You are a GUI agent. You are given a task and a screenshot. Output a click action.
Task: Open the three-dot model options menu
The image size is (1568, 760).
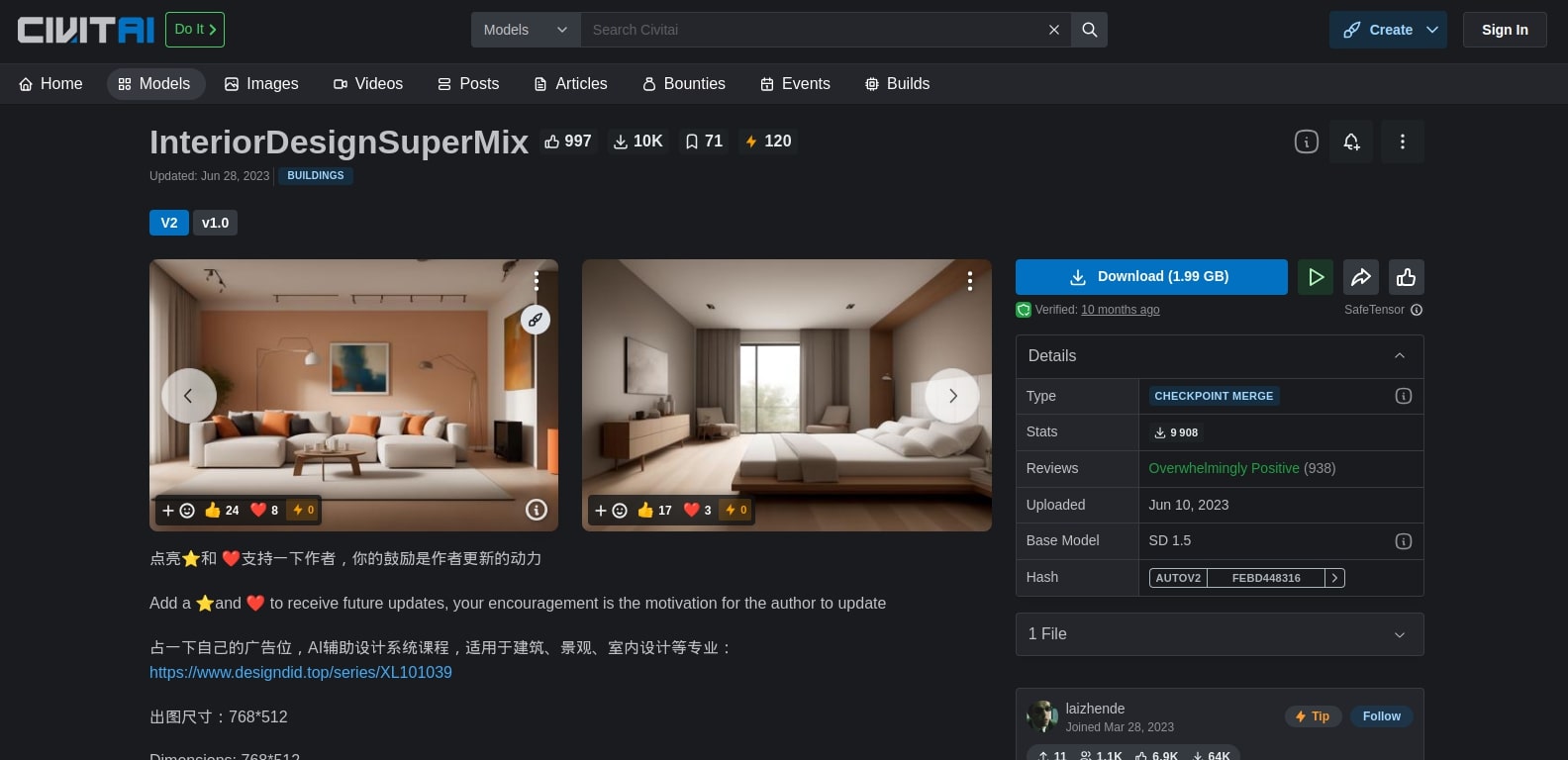[x=1402, y=142]
